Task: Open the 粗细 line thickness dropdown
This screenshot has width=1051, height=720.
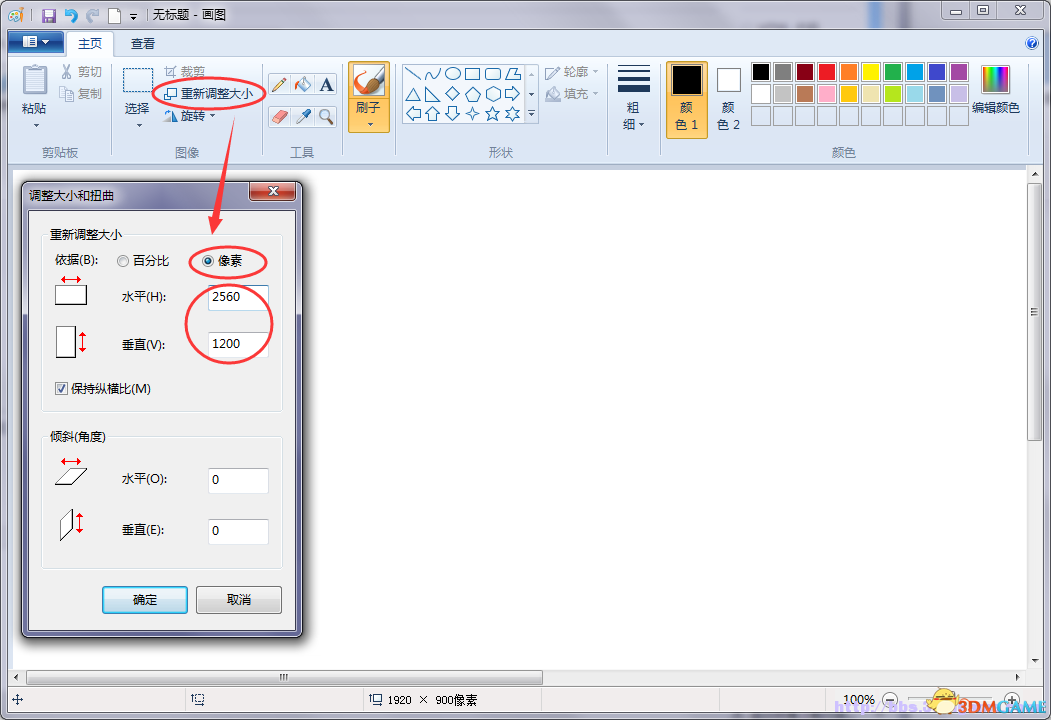Action: click(633, 98)
